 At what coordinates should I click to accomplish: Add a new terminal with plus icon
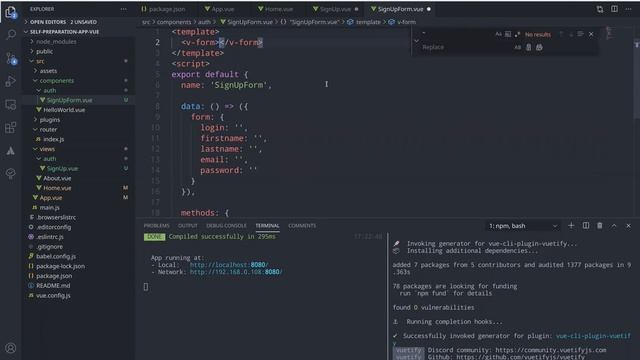[571, 225]
